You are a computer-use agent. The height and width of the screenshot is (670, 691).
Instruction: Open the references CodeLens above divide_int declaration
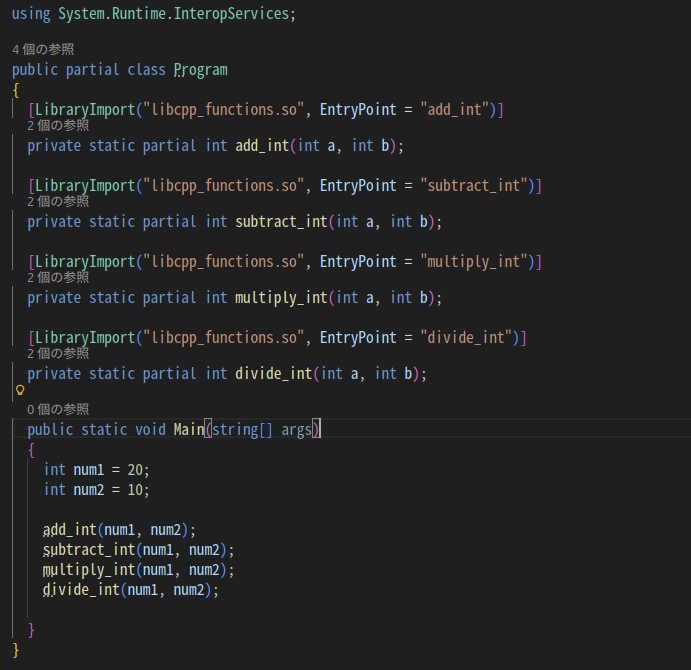coord(58,353)
